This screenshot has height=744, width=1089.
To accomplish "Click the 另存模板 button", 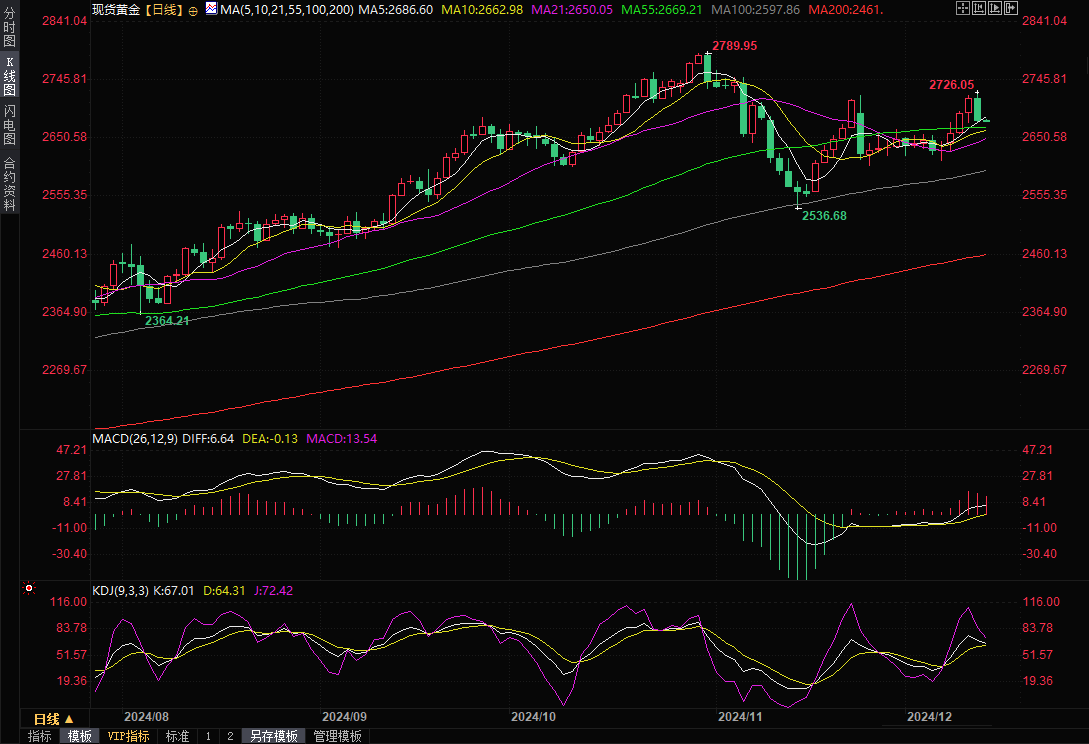I will pos(274,736).
